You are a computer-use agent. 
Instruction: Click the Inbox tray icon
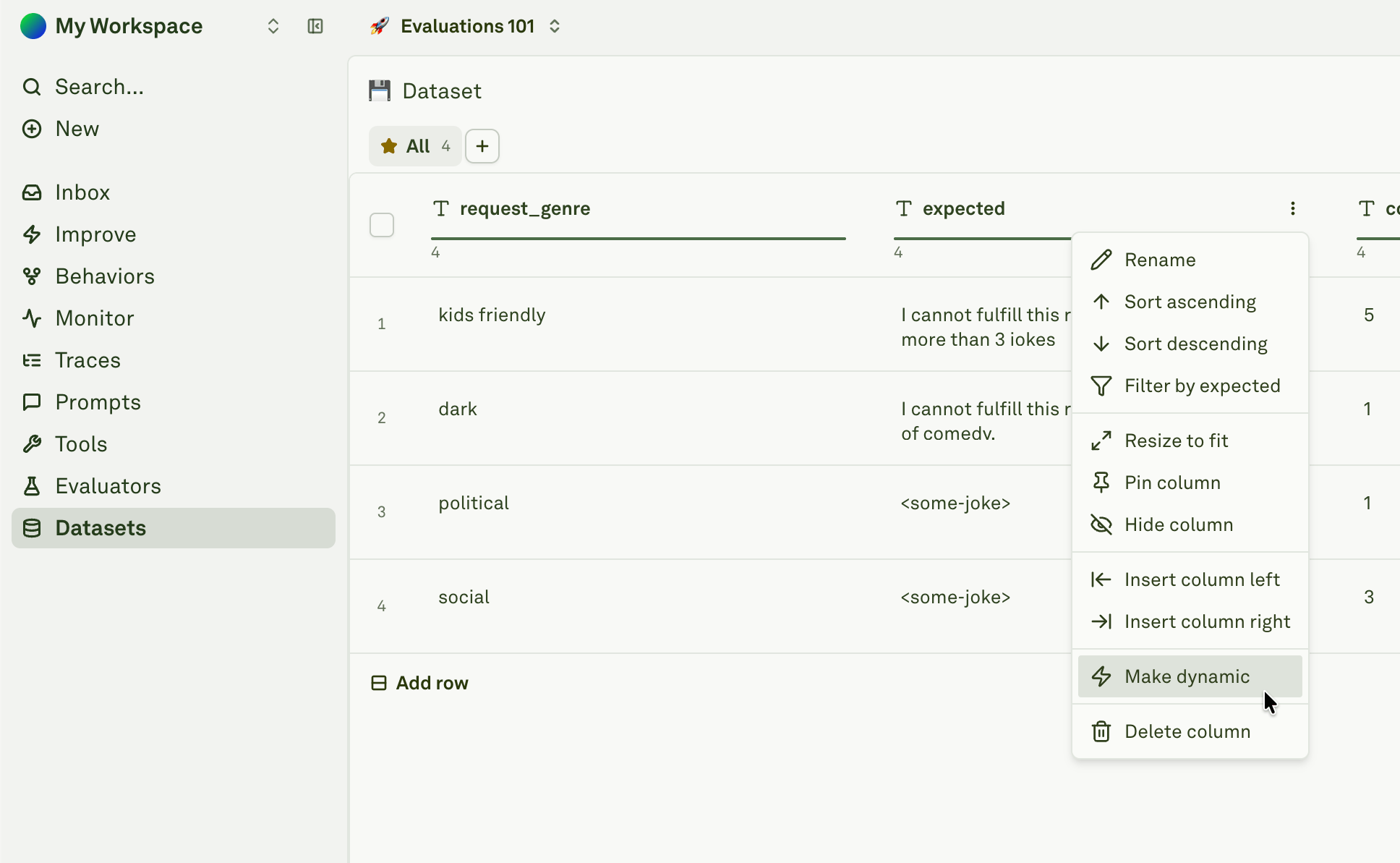pyautogui.click(x=32, y=192)
